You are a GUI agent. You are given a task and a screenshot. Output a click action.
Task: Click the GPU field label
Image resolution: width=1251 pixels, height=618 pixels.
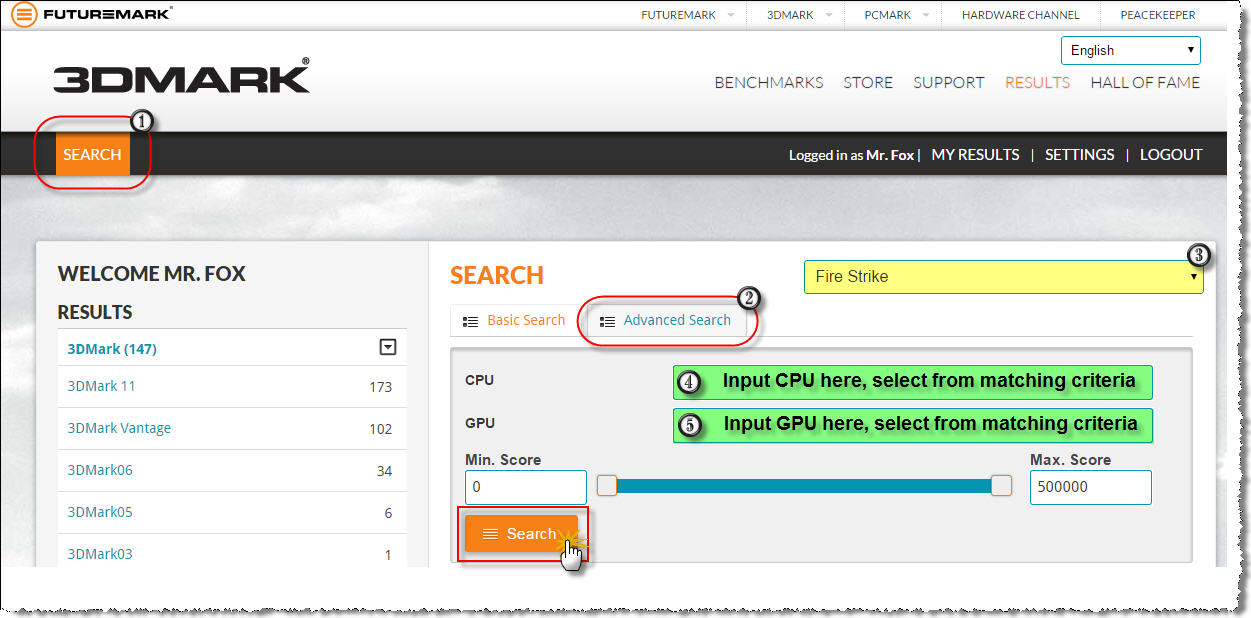[x=480, y=423]
